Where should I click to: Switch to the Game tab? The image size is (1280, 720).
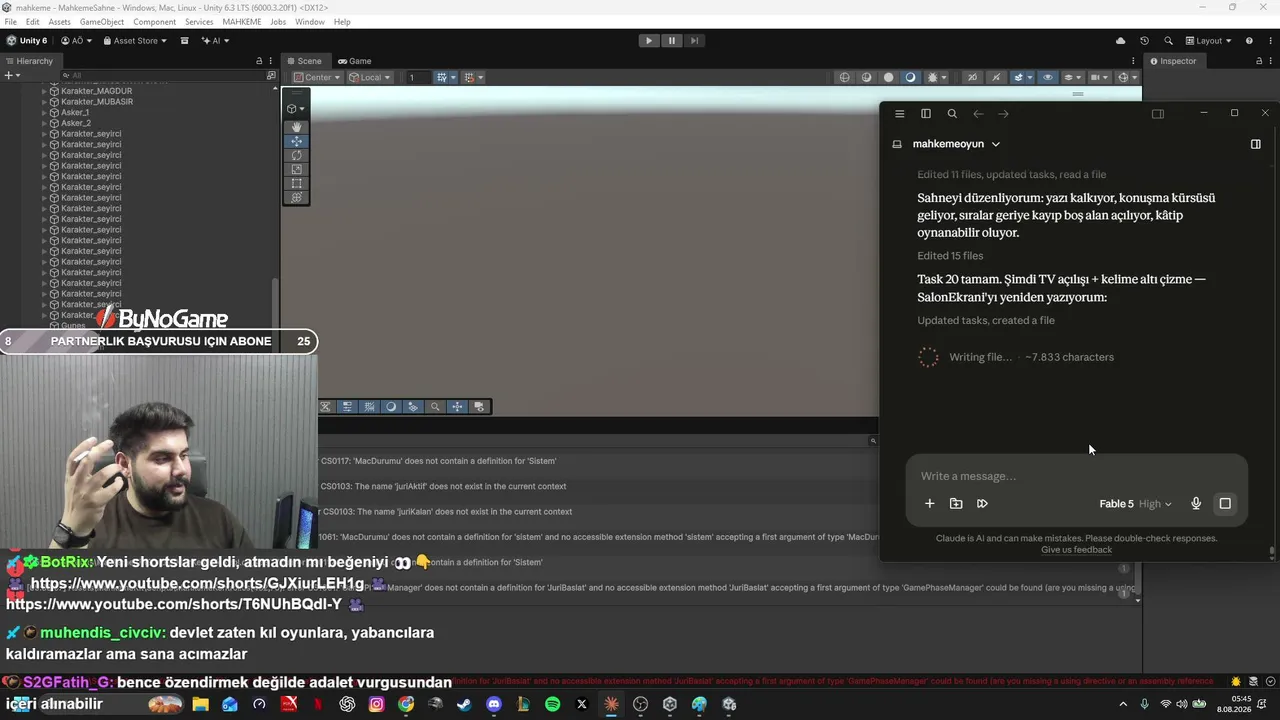(354, 61)
